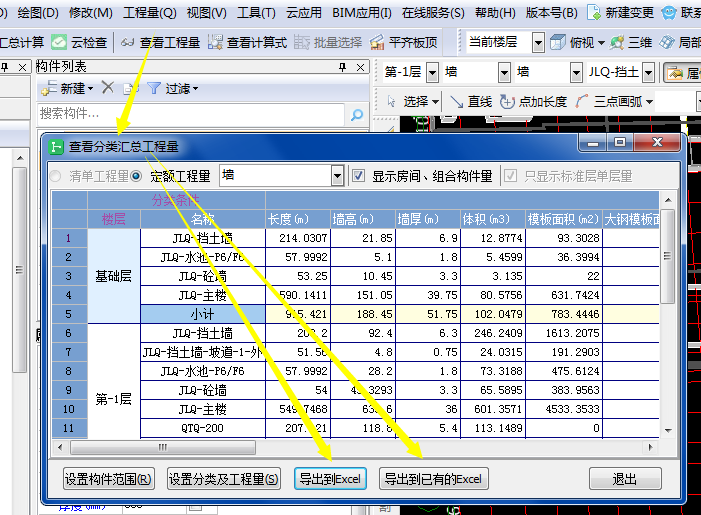Click the 新建变更 document icon
This screenshot has height=515, width=701.
point(594,13)
